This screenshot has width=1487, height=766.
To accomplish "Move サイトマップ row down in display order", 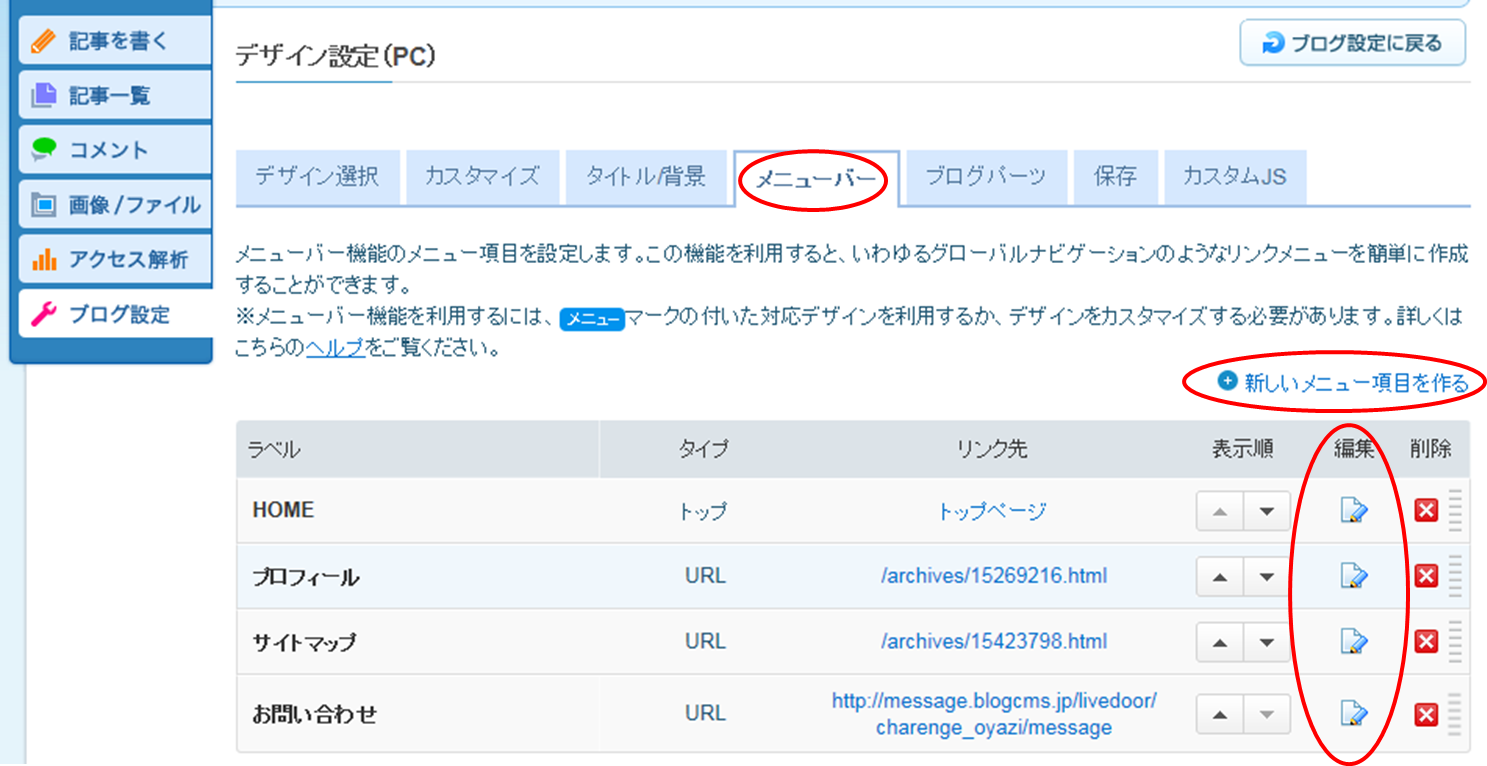I will [x=1267, y=641].
